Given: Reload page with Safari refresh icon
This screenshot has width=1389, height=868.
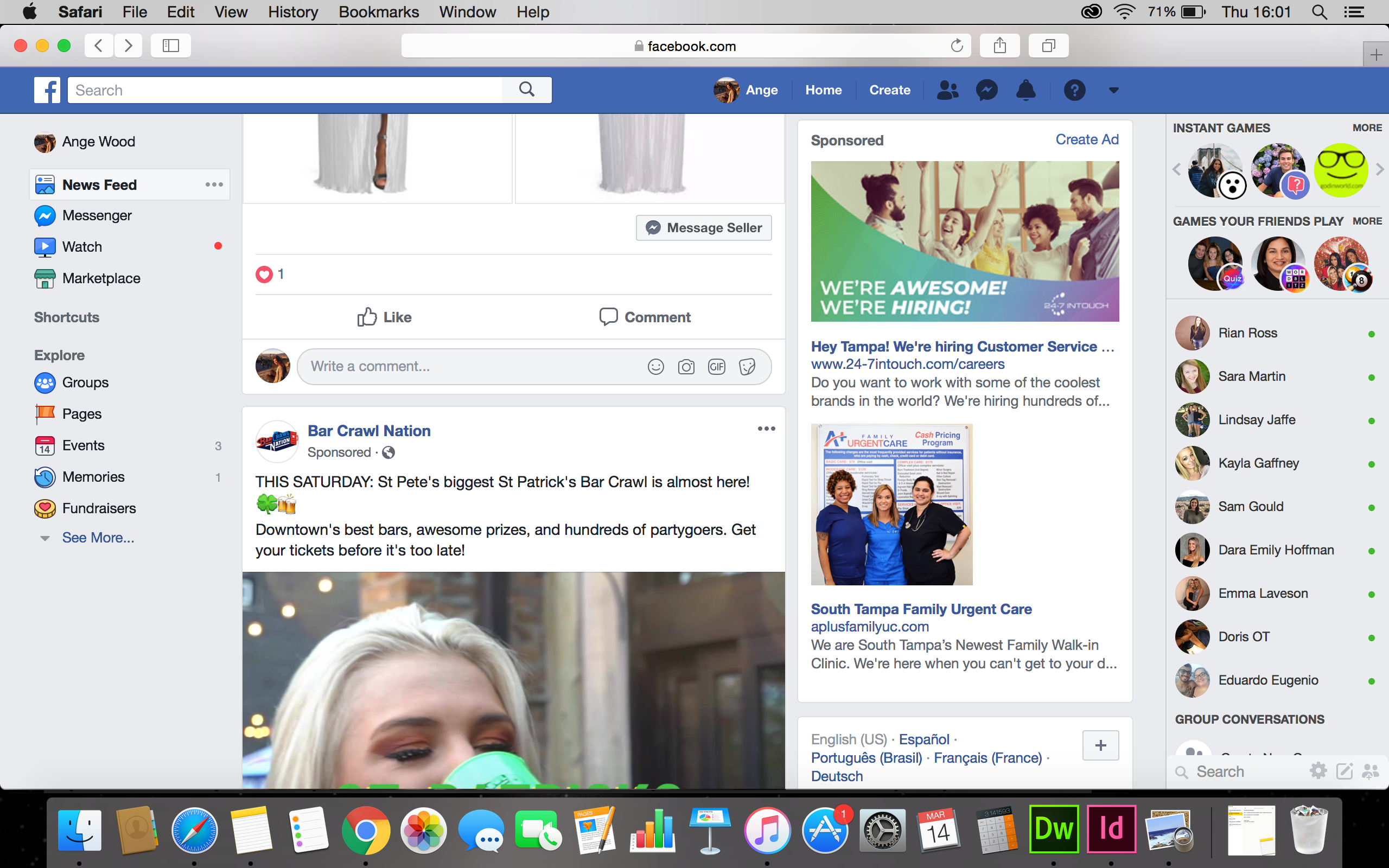Looking at the screenshot, I should [x=956, y=46].
